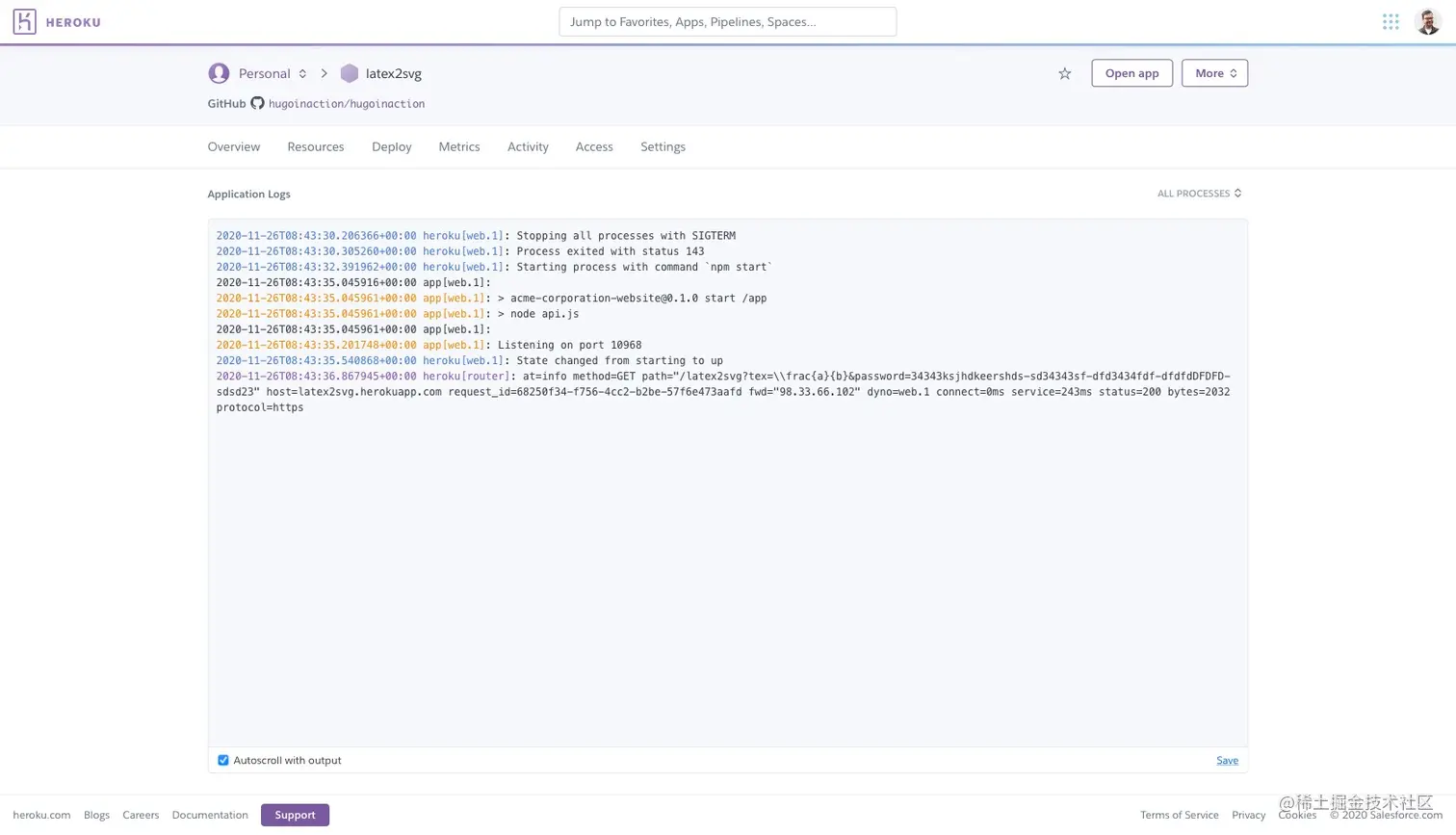The height and width of the screenshot is (835, 1456).
Task: Switch to the Activity tab
Action: pyautogui.click(x=528, y=146)
